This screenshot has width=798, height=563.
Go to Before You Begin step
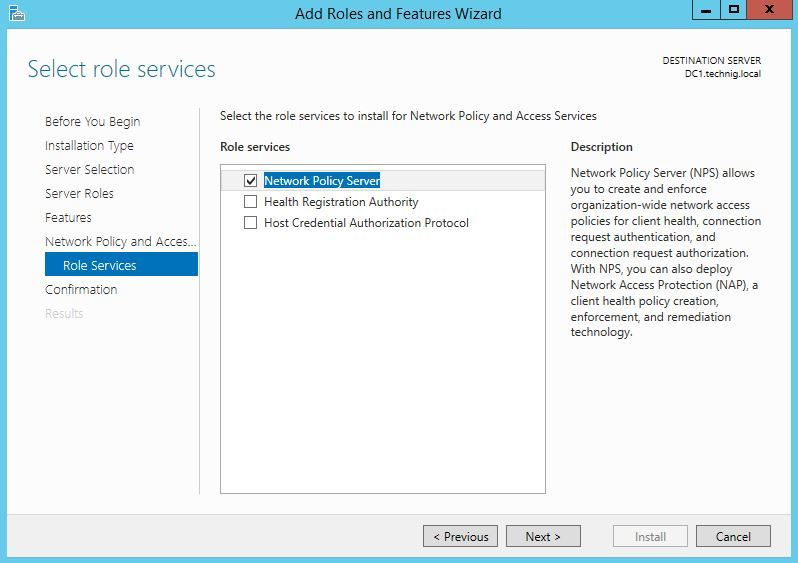point(92,122)
